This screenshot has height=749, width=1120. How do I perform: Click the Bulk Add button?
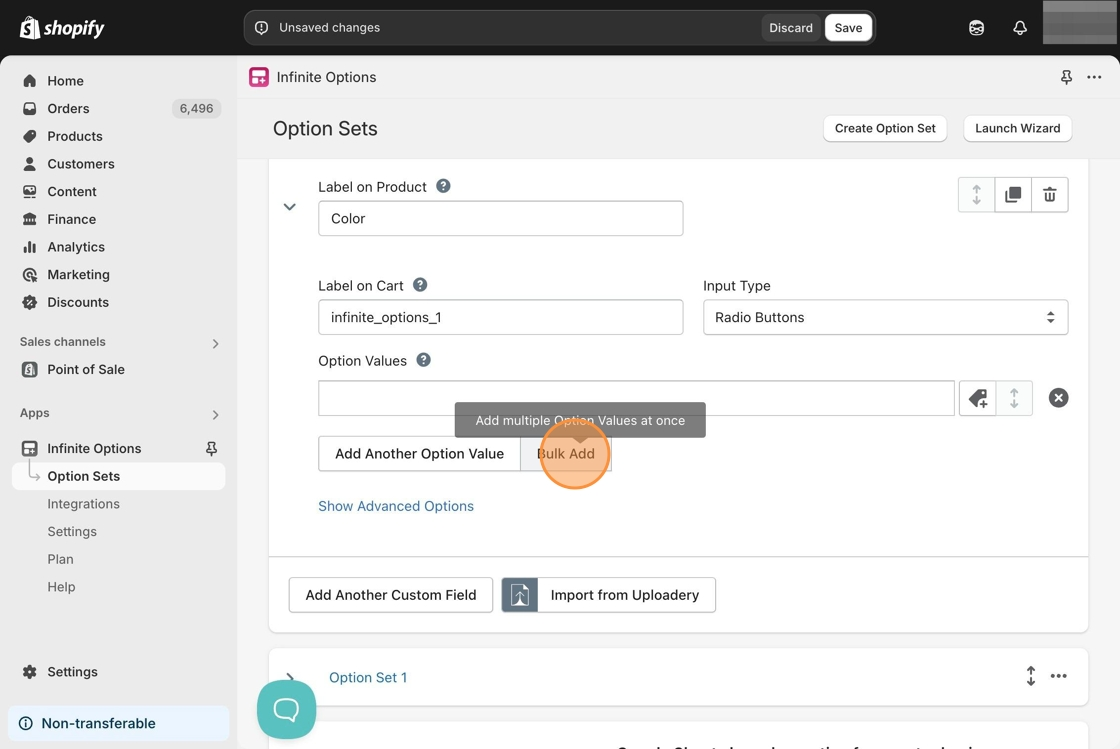[566, 454]
